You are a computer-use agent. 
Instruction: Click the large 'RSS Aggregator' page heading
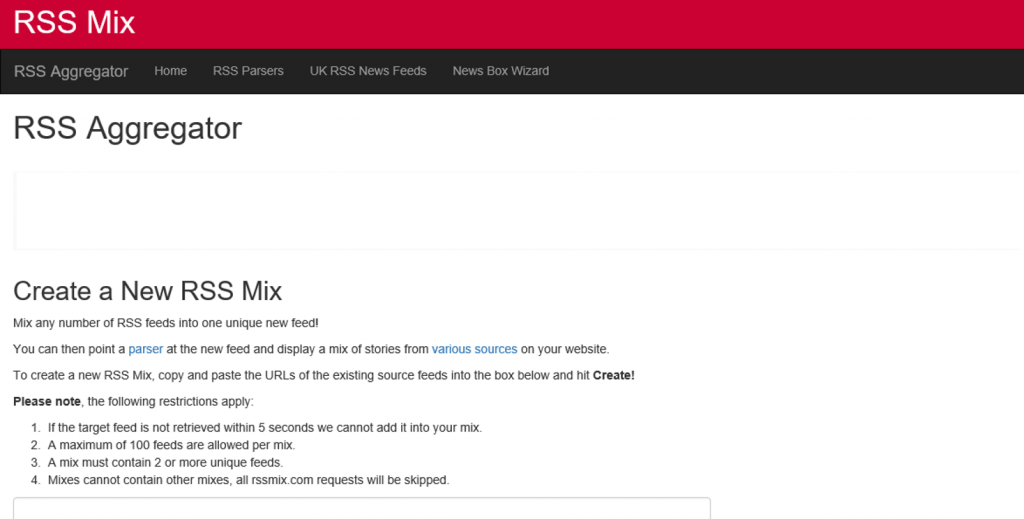pyautogui.click(x=127, y=129)
